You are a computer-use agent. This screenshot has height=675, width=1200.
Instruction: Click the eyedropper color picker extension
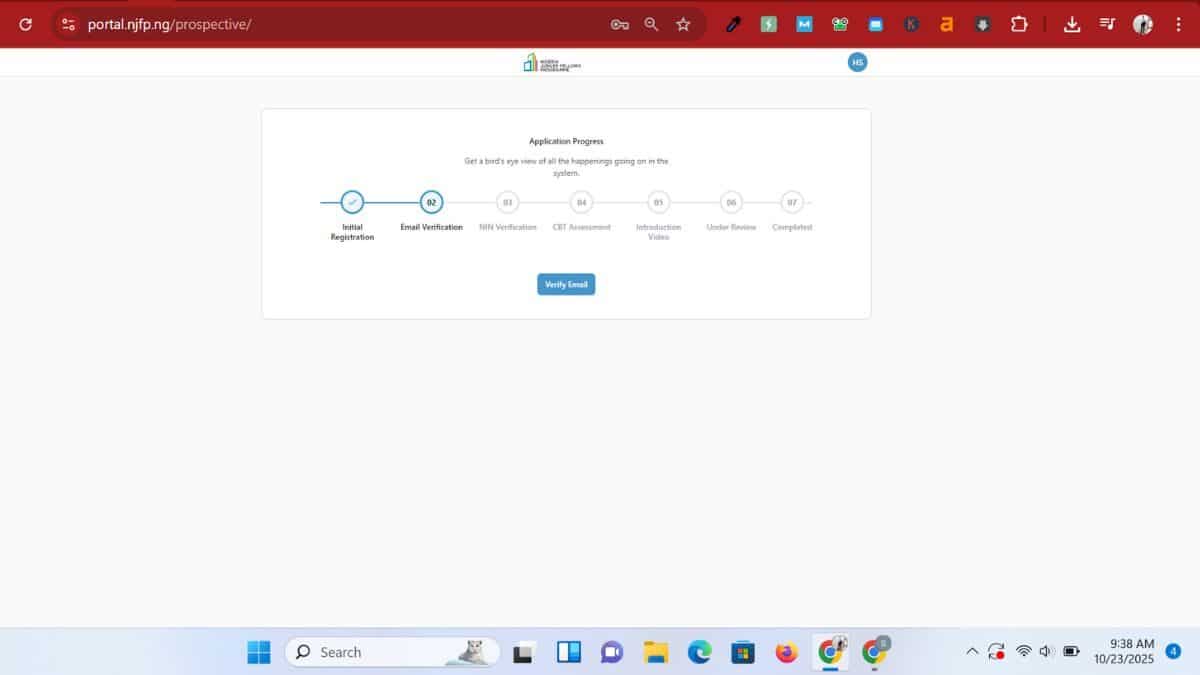[733, 24]
